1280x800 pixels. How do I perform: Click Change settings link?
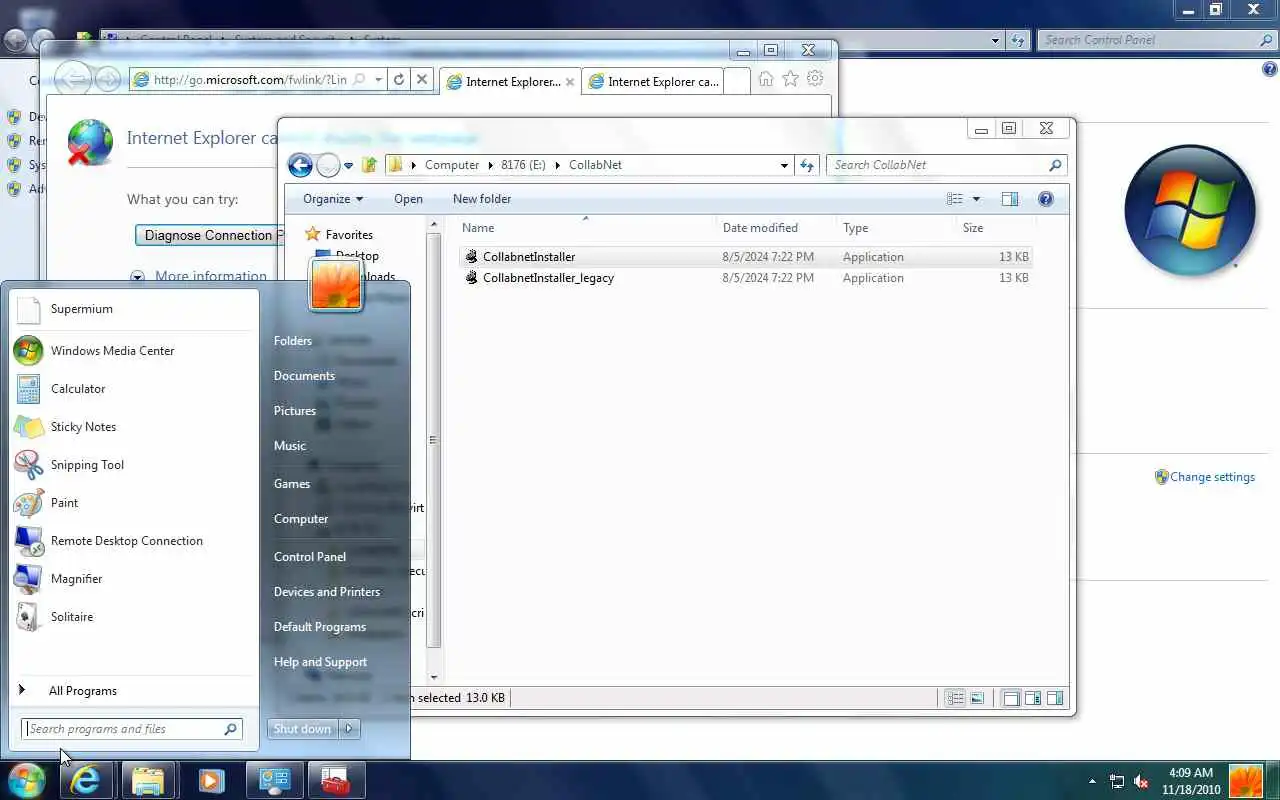[1212, 477]
